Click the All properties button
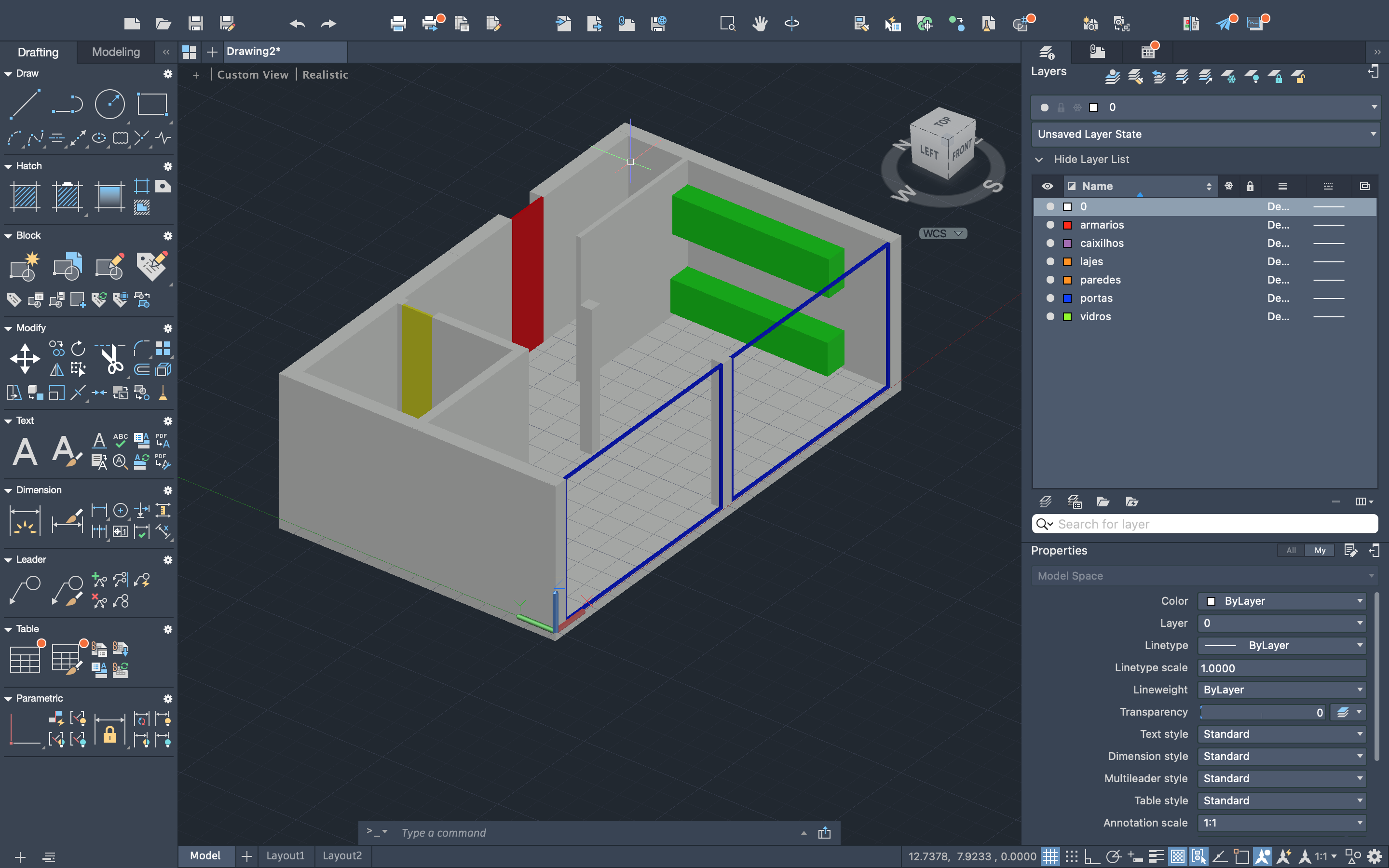Image resolution: width=1389 pixels, height=868 pixels. pos(1290,551)
